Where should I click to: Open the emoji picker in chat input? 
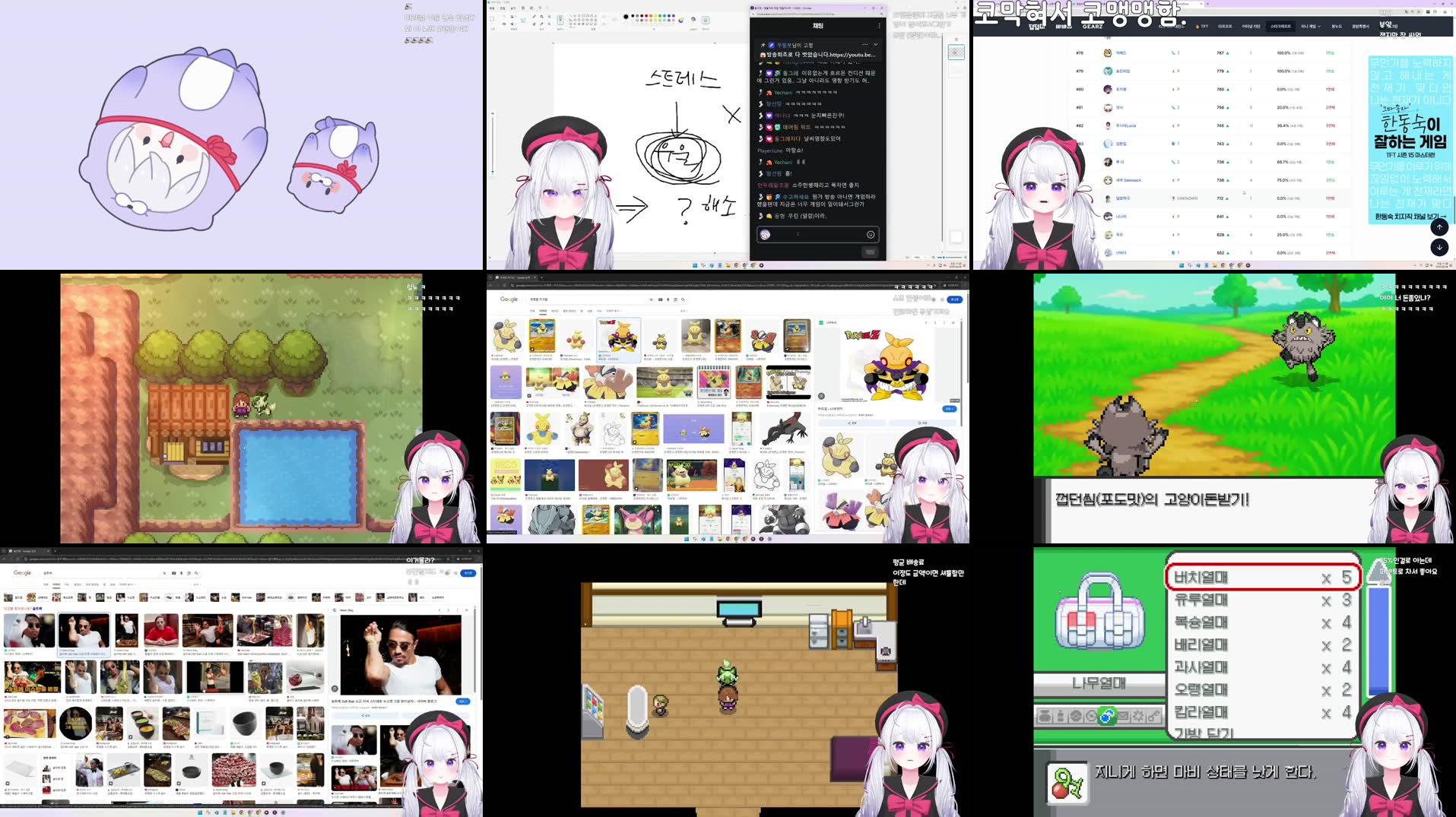click(871, 234)
